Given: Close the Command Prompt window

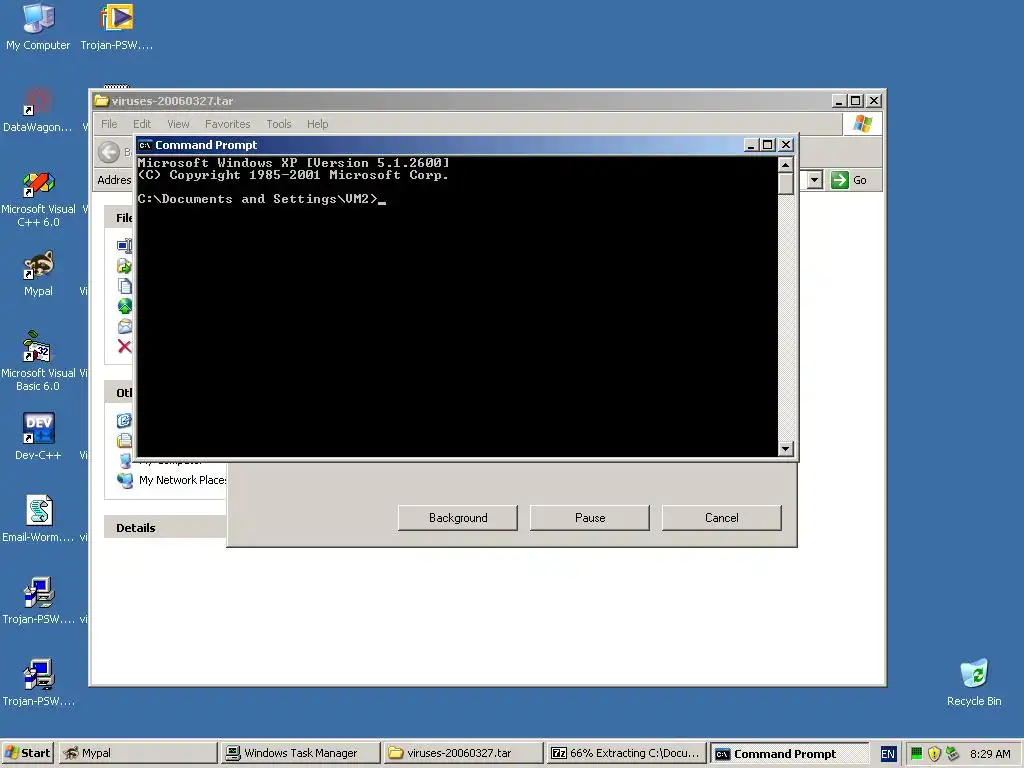Looking at the screenshot, I should pos(786,145).
